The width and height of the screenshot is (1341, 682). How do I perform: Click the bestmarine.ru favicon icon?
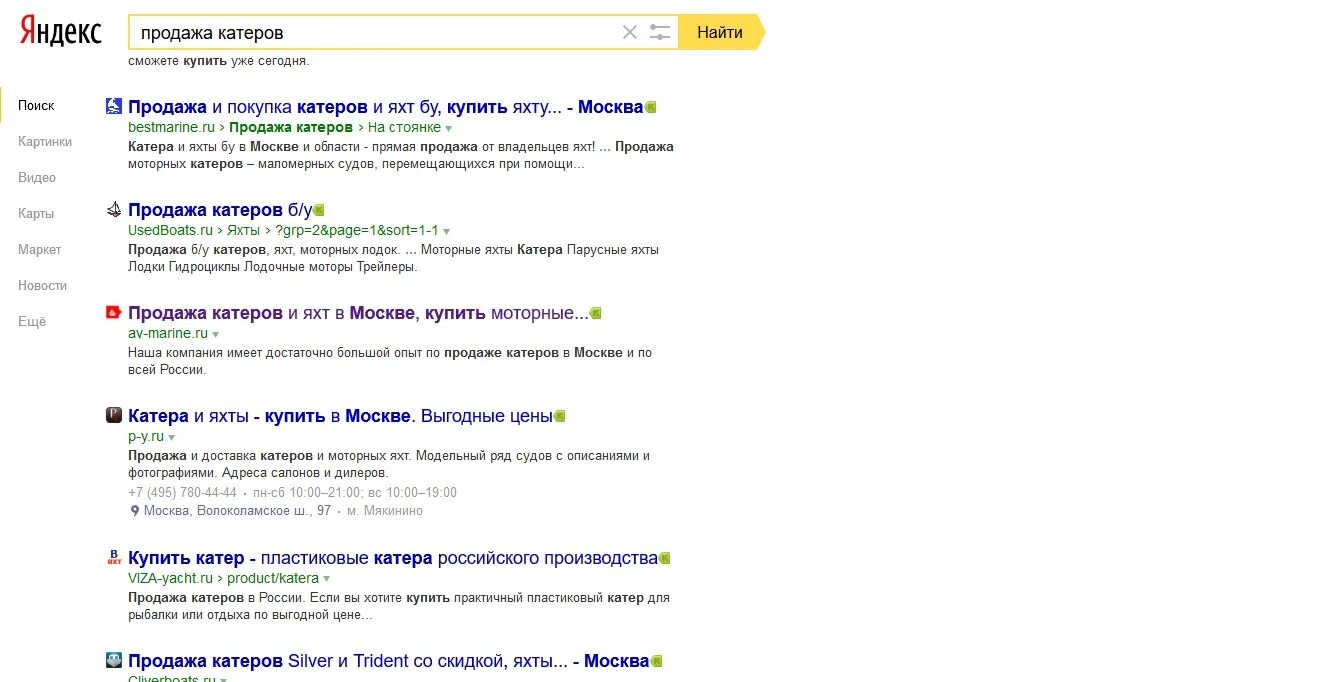pyautogui.click(x=114, y=106)
